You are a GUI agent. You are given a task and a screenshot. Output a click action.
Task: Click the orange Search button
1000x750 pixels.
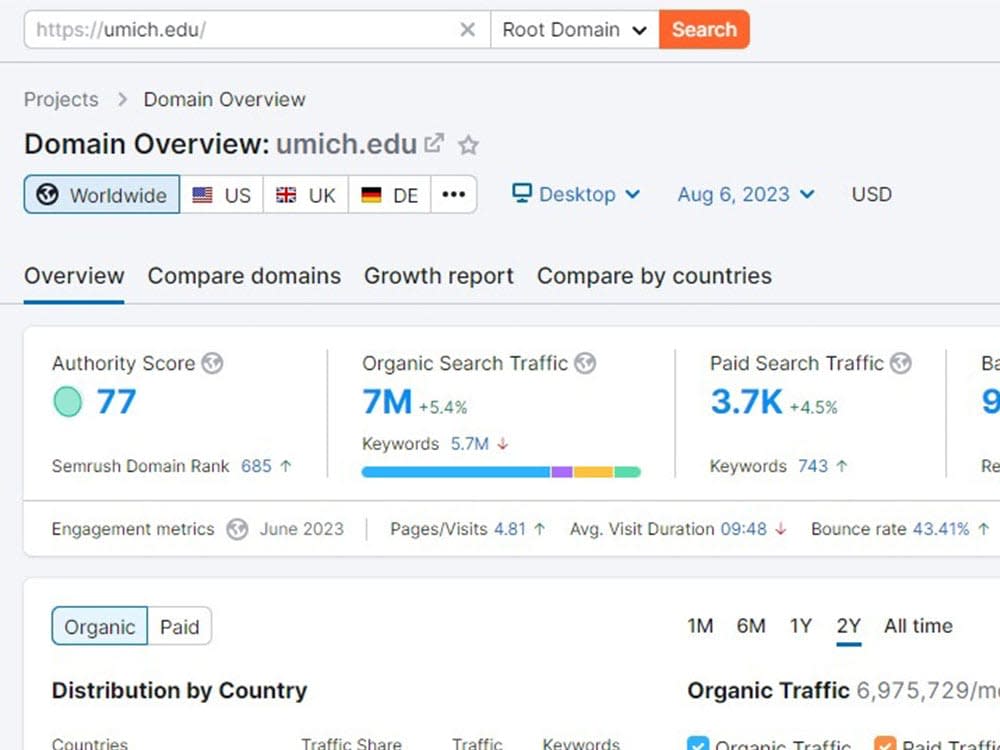coord(704,29)
